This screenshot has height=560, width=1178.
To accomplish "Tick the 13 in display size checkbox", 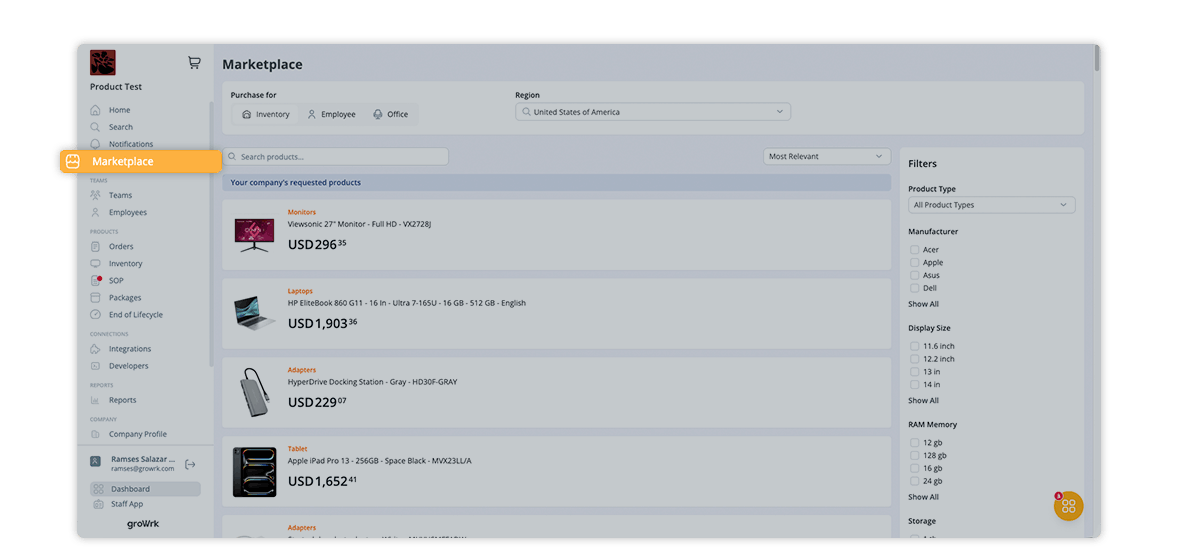I will point(915,372).
